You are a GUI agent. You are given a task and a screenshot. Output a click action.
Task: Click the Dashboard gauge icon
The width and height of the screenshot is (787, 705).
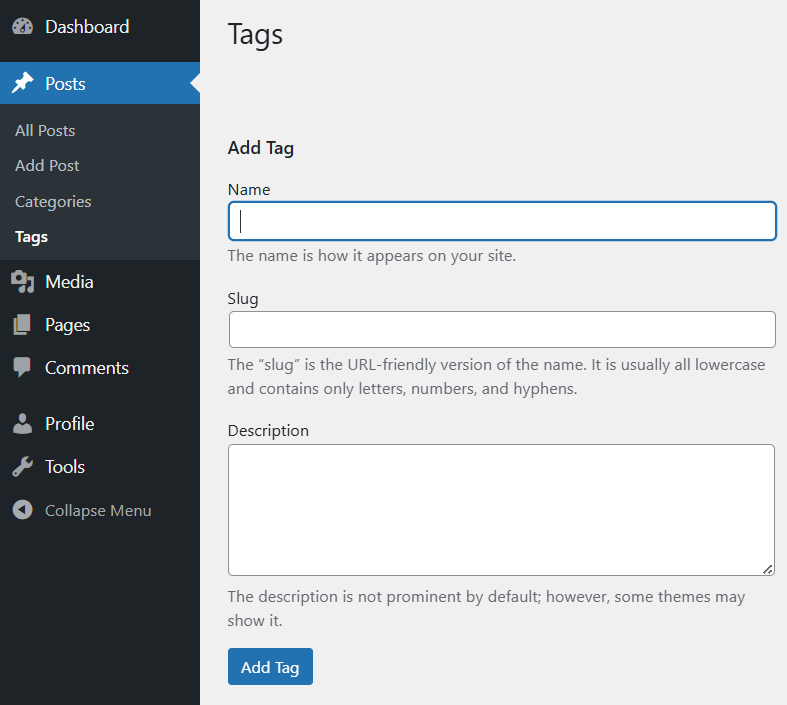(22, 27)
